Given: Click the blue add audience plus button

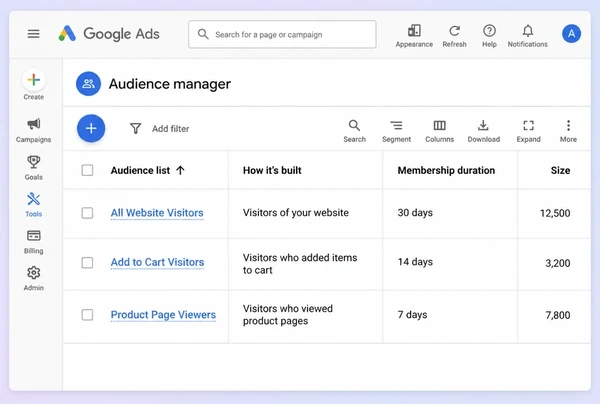Looking at the screenshot, I should [91, 128].
